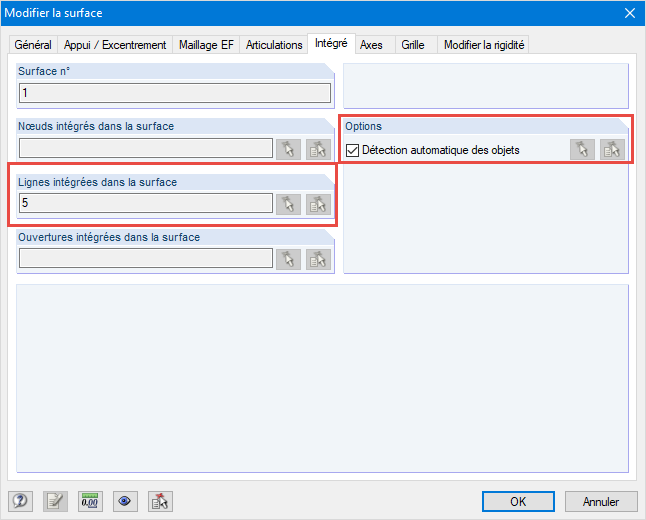Switch to the Général tab
This screenshot has height=520, width=646.
point(33,45)
